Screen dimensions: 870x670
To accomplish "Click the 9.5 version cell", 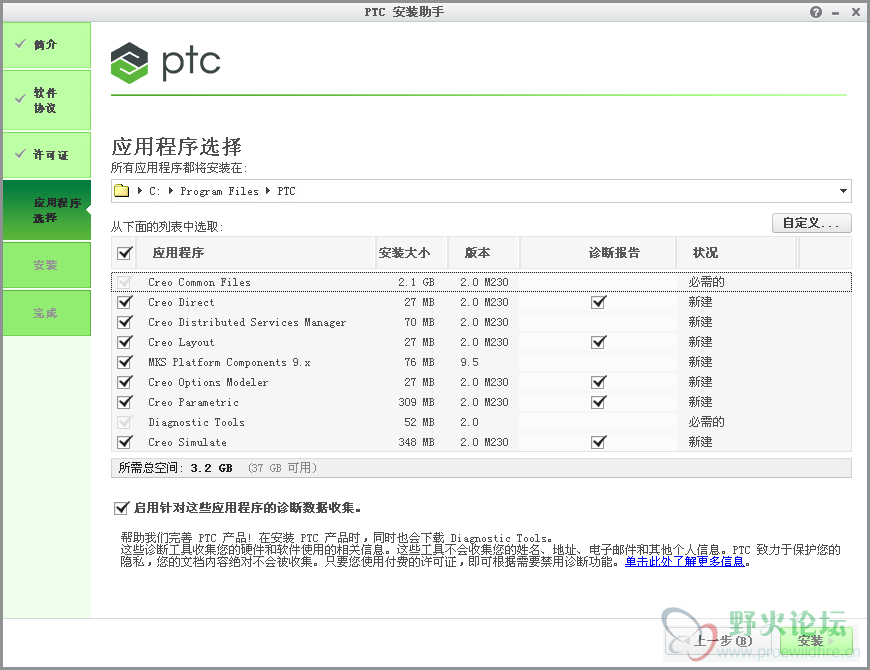I will pyautogui.click(x=469, y=362).
